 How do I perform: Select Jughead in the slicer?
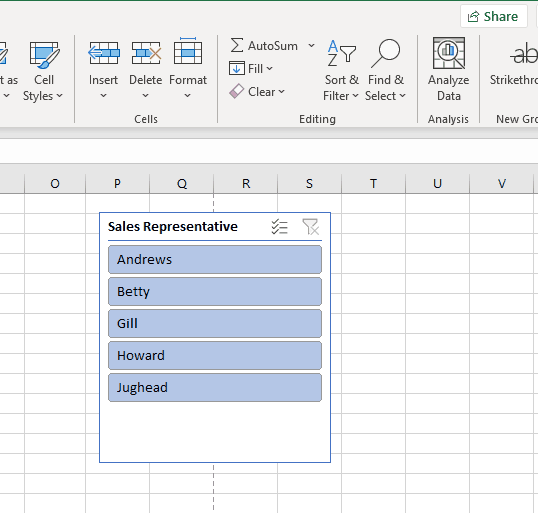pos(215,387)
